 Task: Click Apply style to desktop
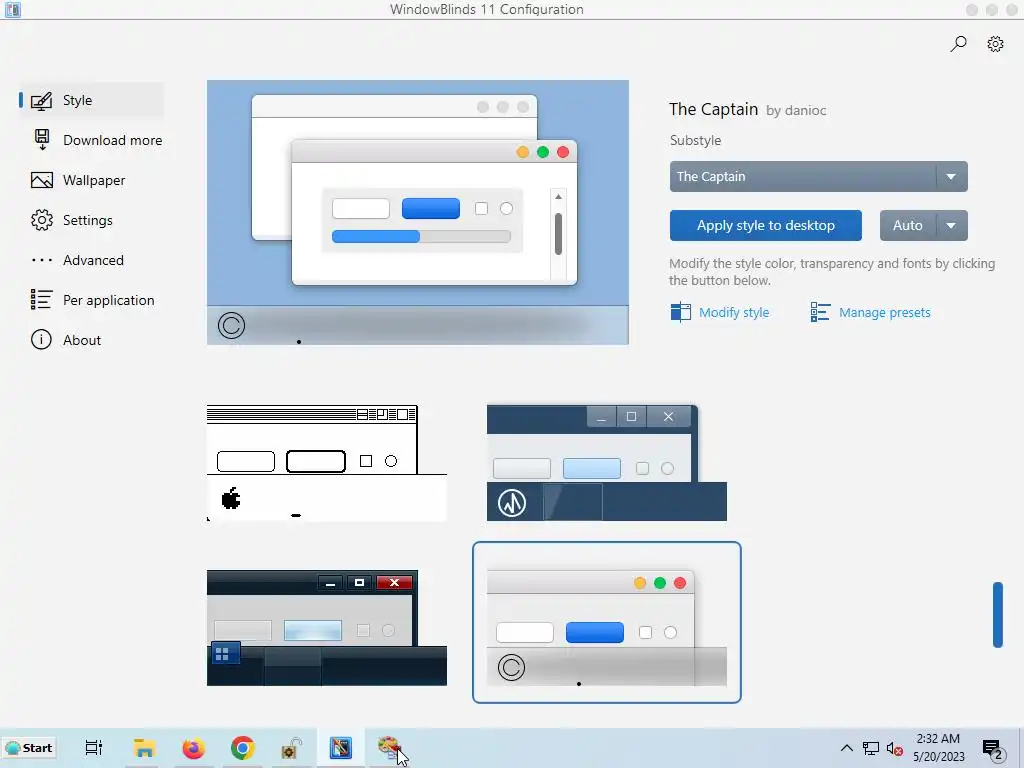[765, 225]
